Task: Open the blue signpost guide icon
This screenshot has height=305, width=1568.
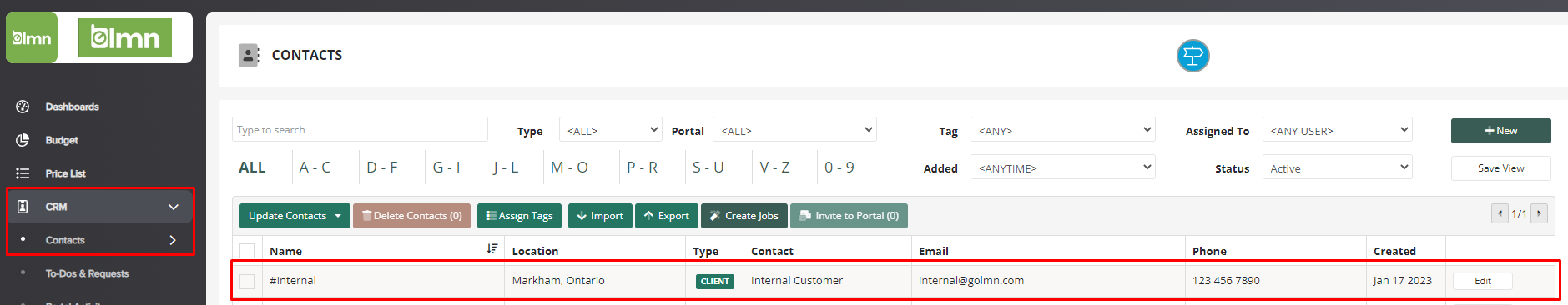Action: pos(1193,56)
